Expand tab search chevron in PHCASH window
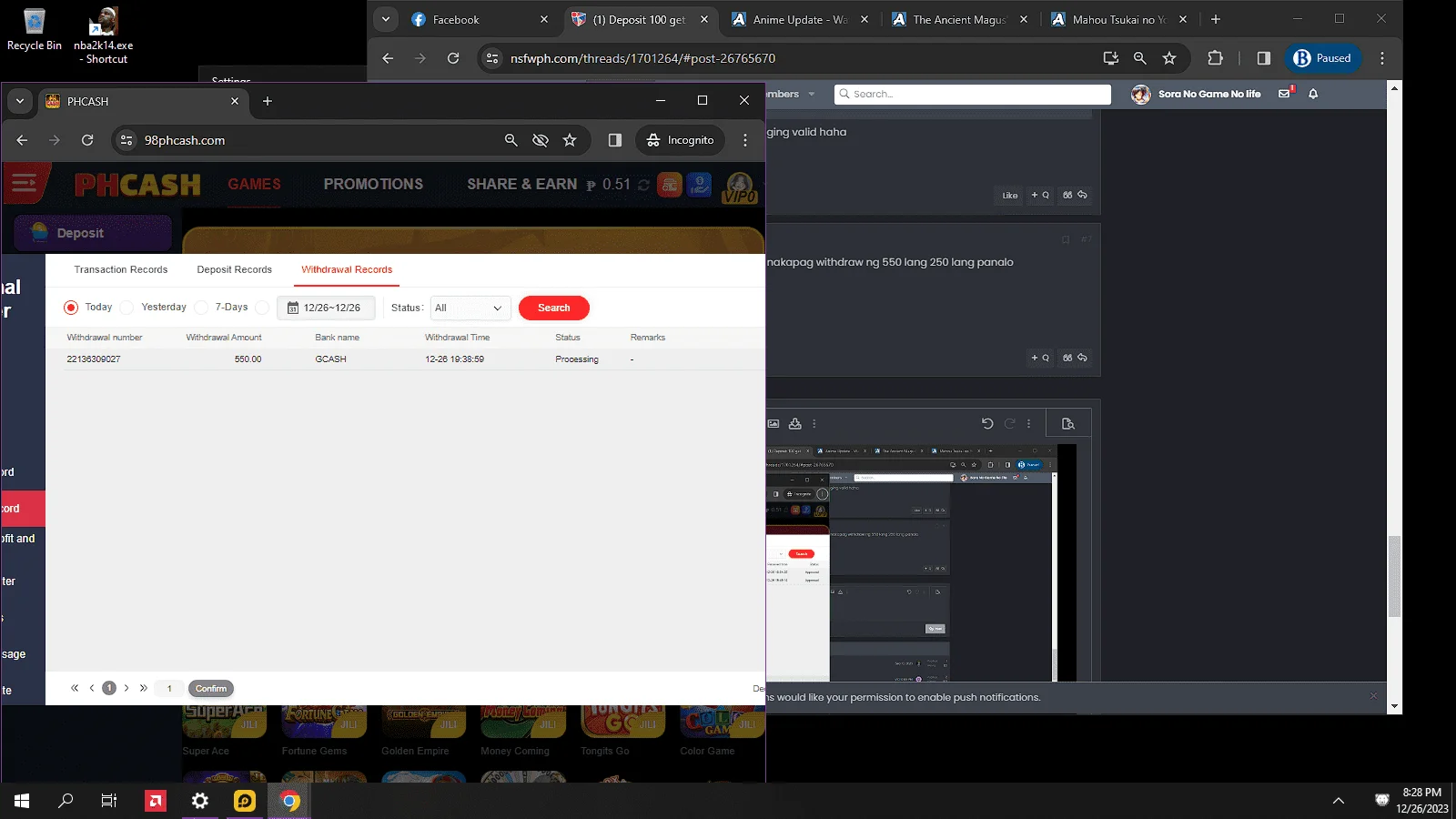The width and height of the screenshot is (1456, 819). pyautogui.click(x=20, y=101)
